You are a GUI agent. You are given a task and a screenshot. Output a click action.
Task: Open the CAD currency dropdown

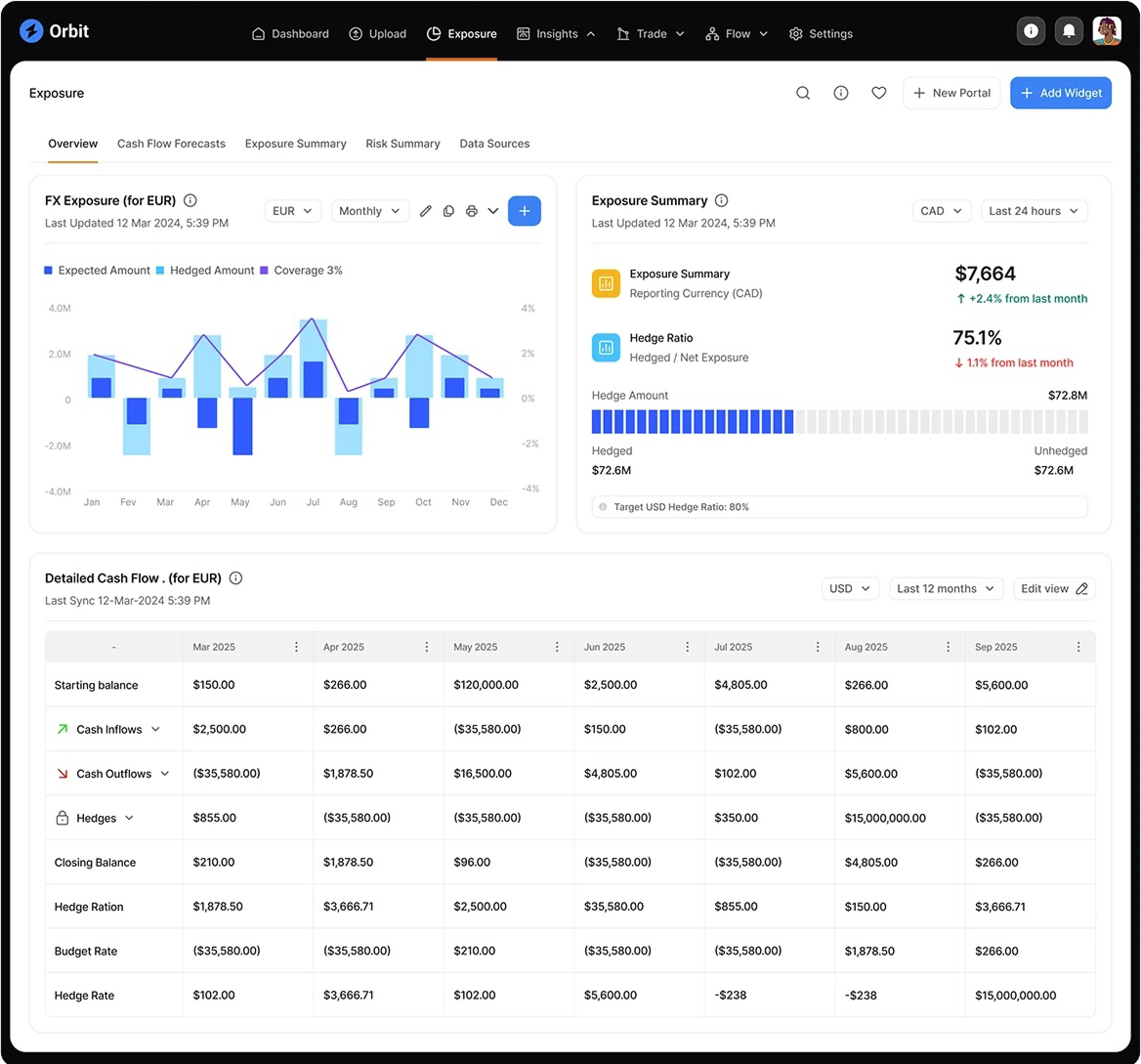942,211
